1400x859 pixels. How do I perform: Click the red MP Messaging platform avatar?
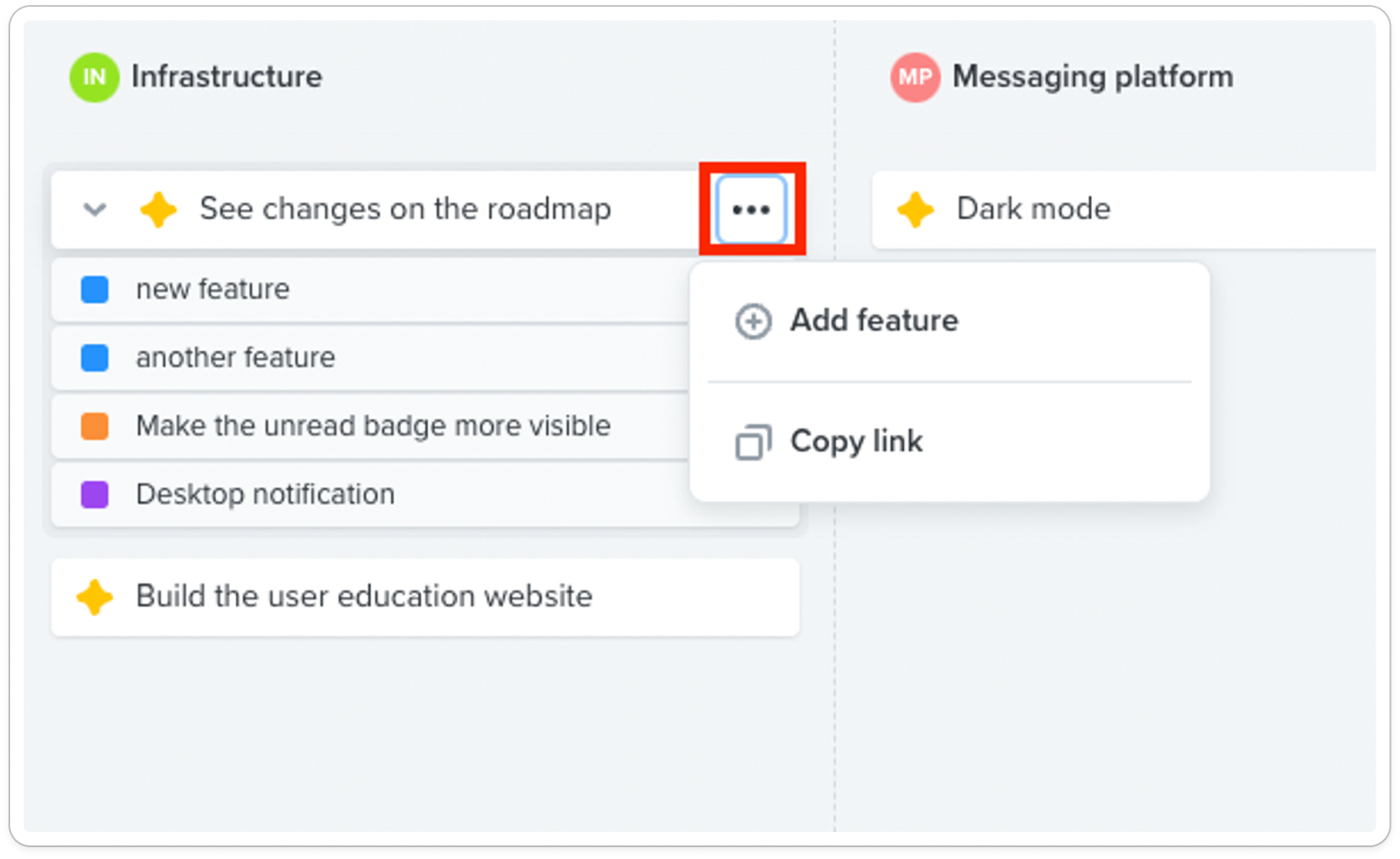[915, 77]
